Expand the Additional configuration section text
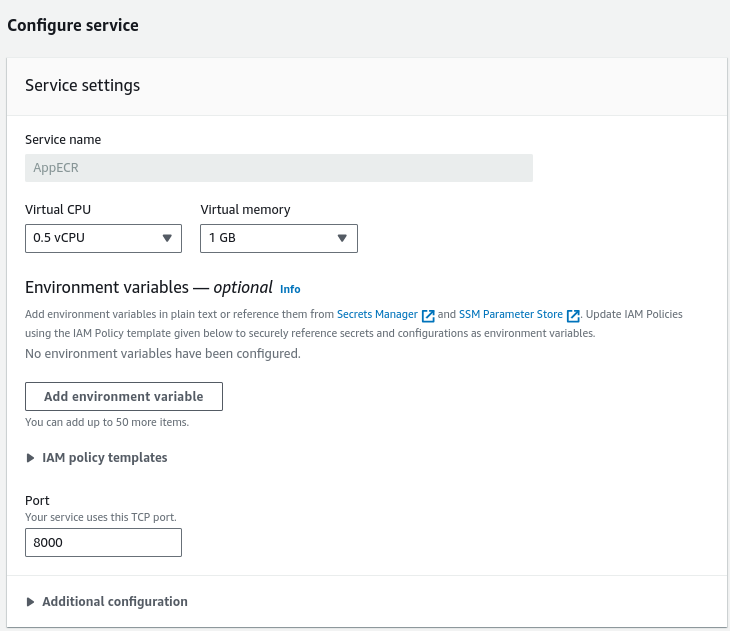 click(x=114, y=602)
